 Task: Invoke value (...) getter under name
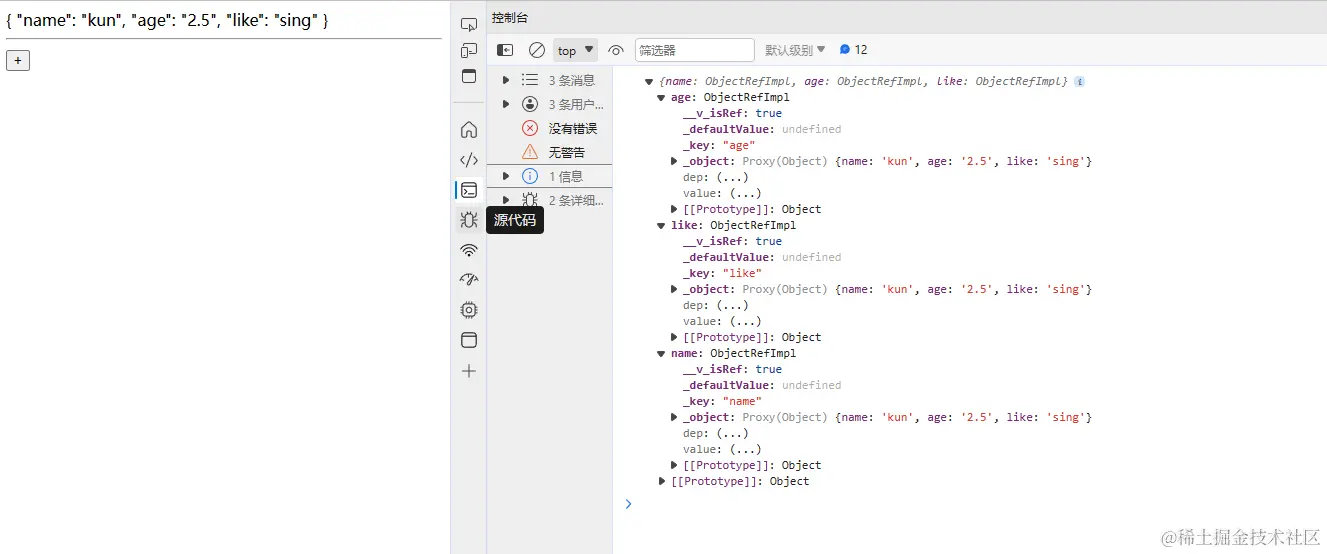(745, 449)
